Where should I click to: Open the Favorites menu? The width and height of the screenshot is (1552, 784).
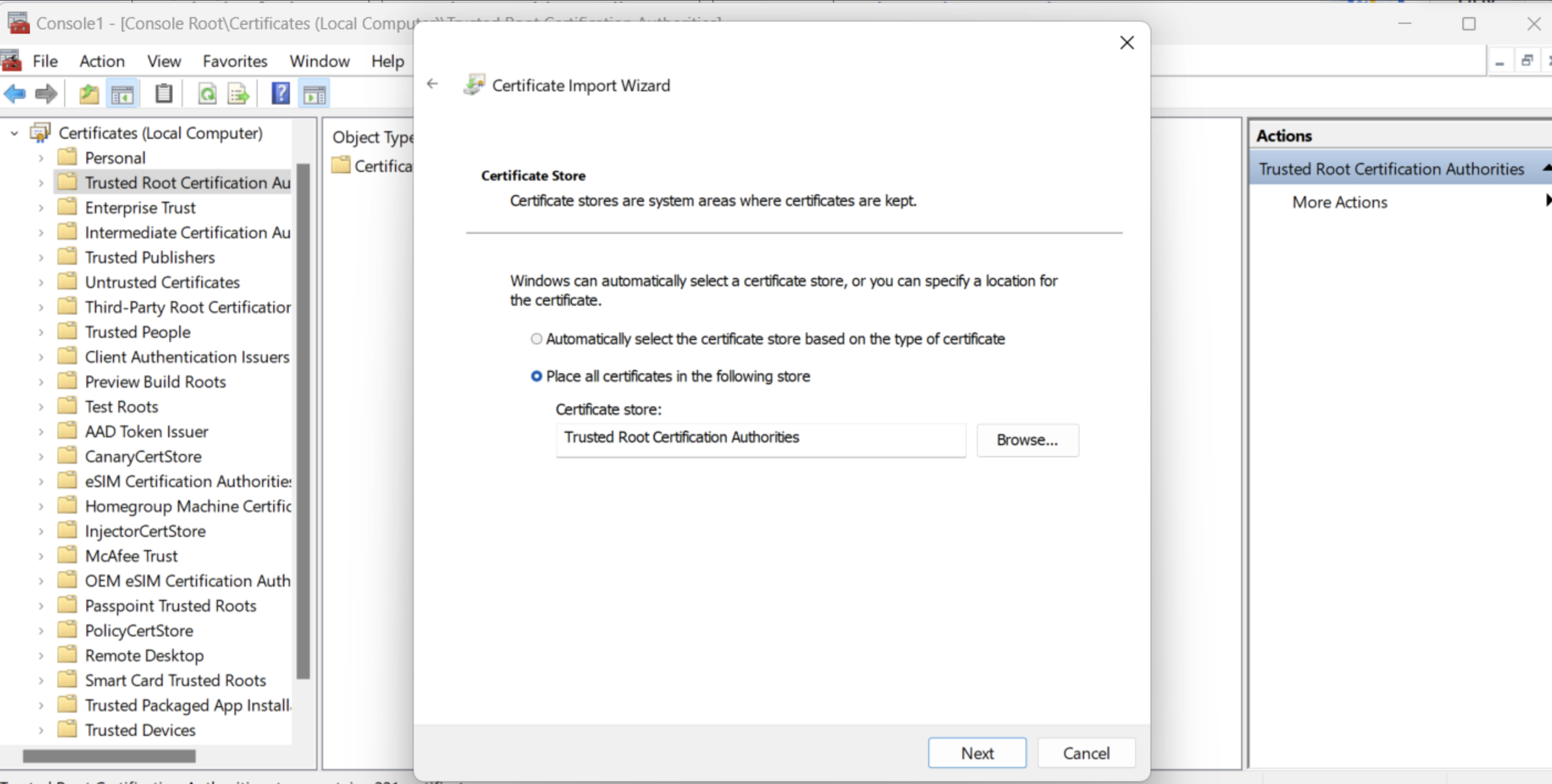click(235, 61)
